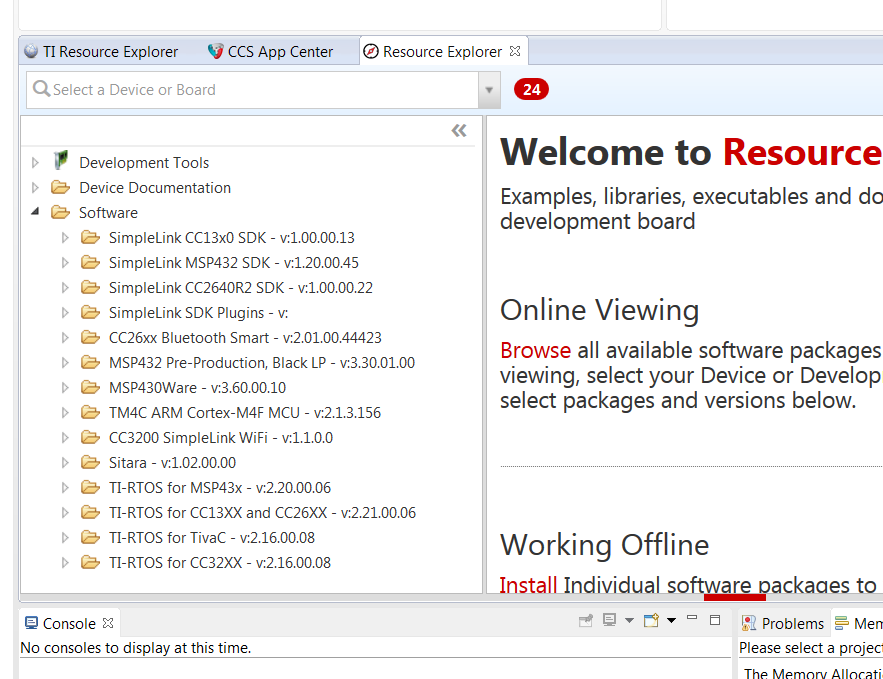The height and width of the screenshot is (679, 883).
Task: Switch to the TI Resource Explorer tab
Action: 101,52
